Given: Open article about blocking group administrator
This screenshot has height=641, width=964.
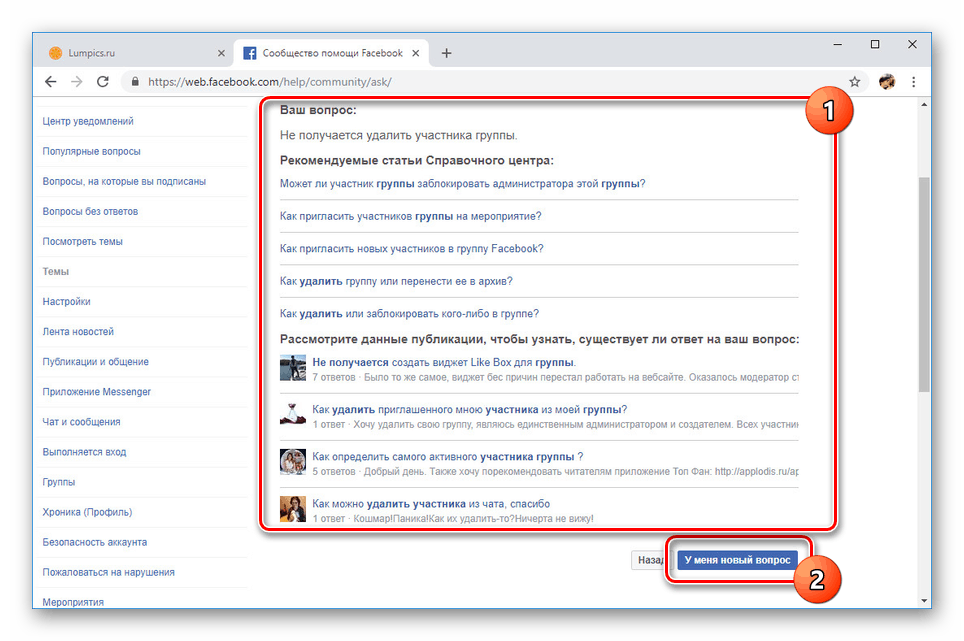Looking at the screenshot, I should click(x=462, y=184).
